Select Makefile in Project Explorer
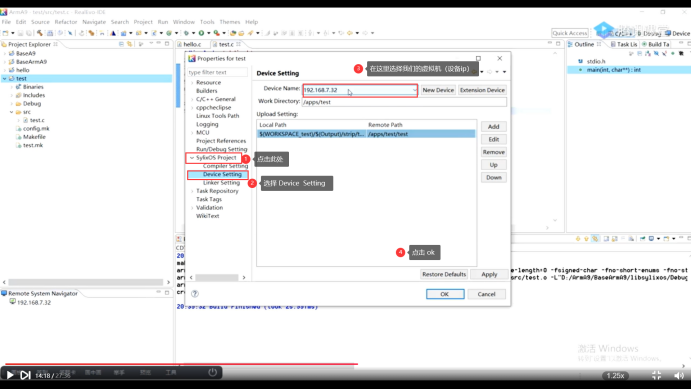The width and height of the screenshot is (692, 389). 34,137
